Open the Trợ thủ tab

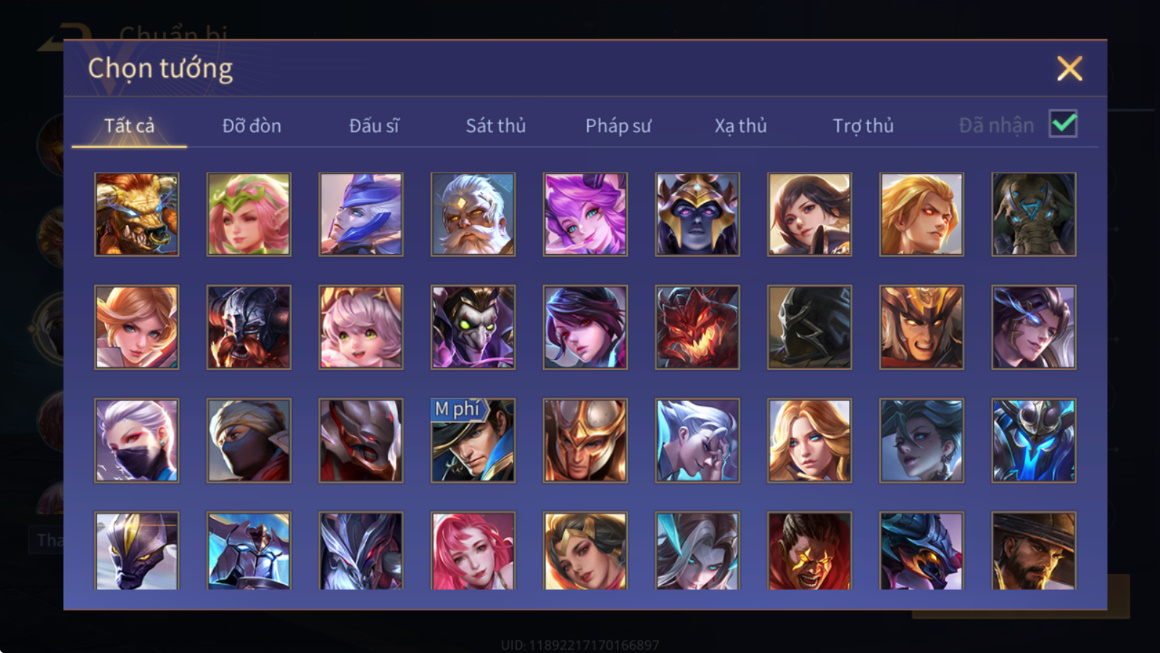click(863, 126)
